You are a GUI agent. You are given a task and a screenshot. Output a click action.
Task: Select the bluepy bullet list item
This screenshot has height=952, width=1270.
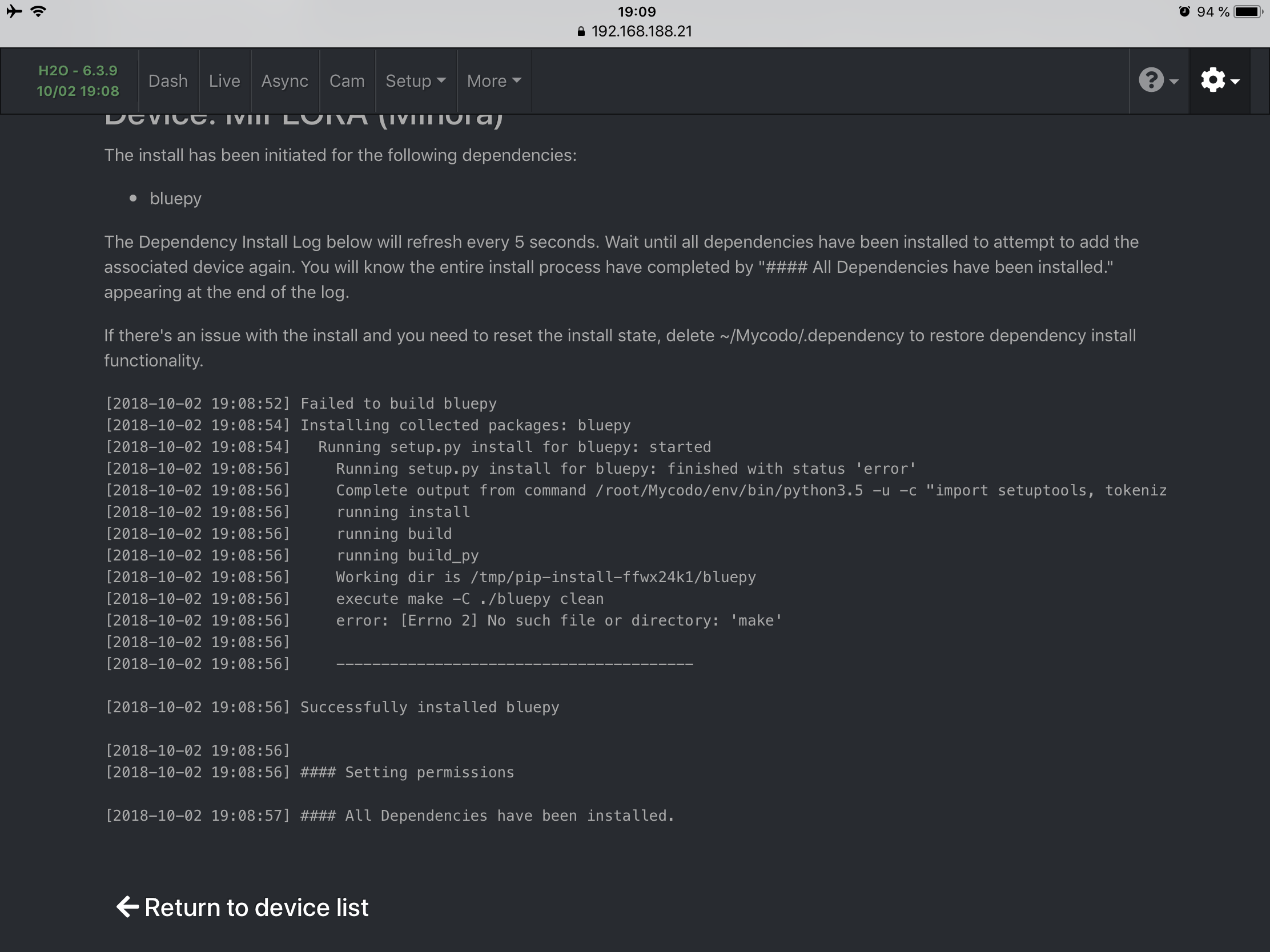click(x=175, y=198)
